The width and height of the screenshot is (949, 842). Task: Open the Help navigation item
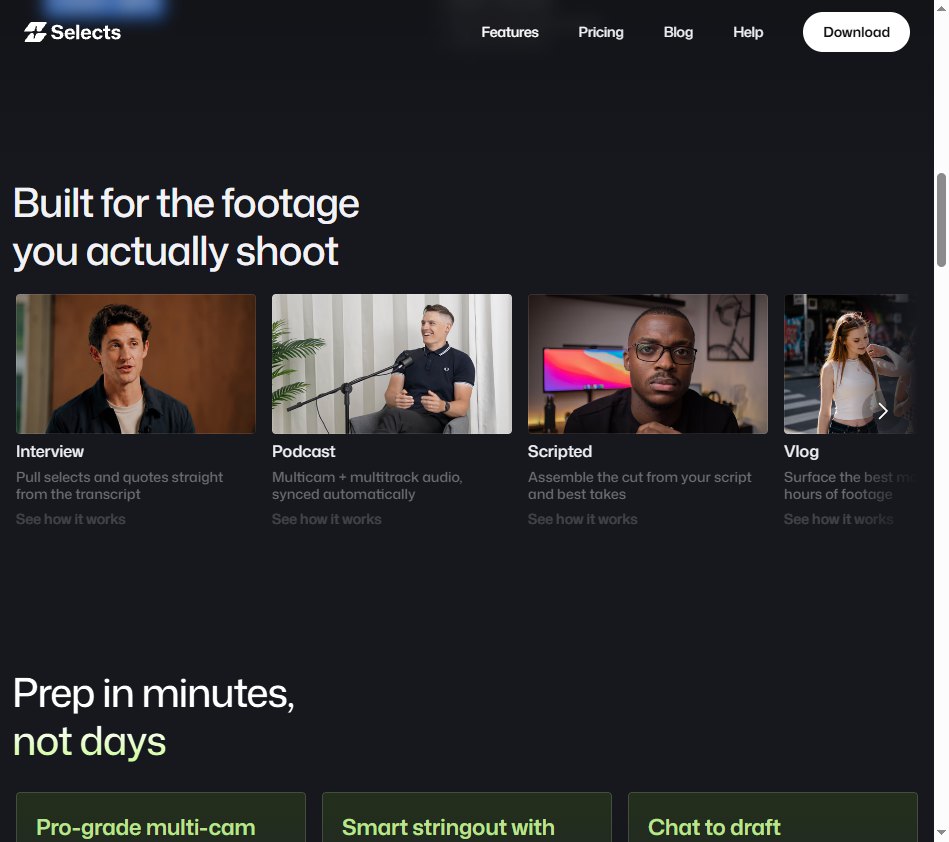[x=748, y=32]
